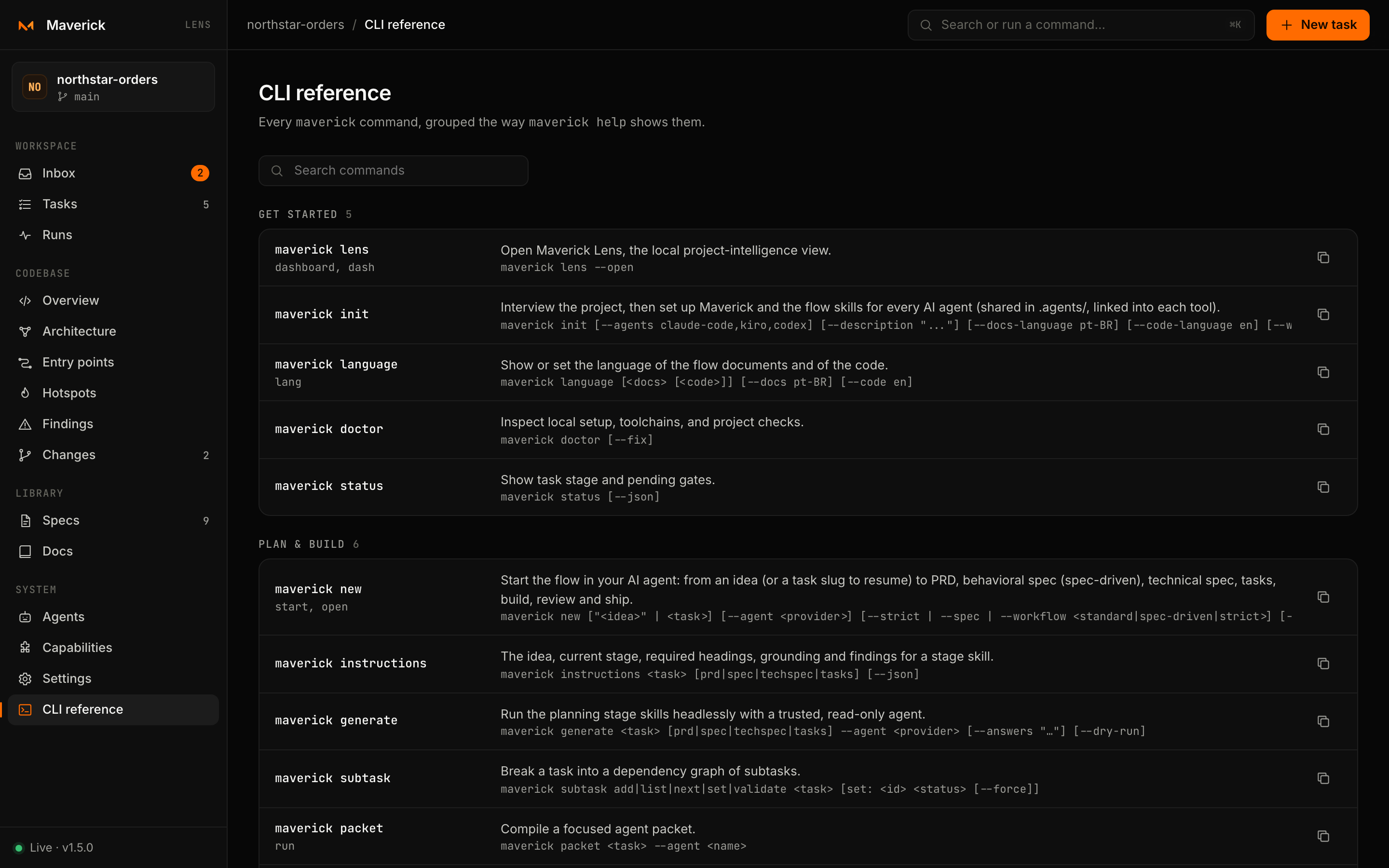
Task: Focus the Search or run a command field
Action: click(1081, 25)
